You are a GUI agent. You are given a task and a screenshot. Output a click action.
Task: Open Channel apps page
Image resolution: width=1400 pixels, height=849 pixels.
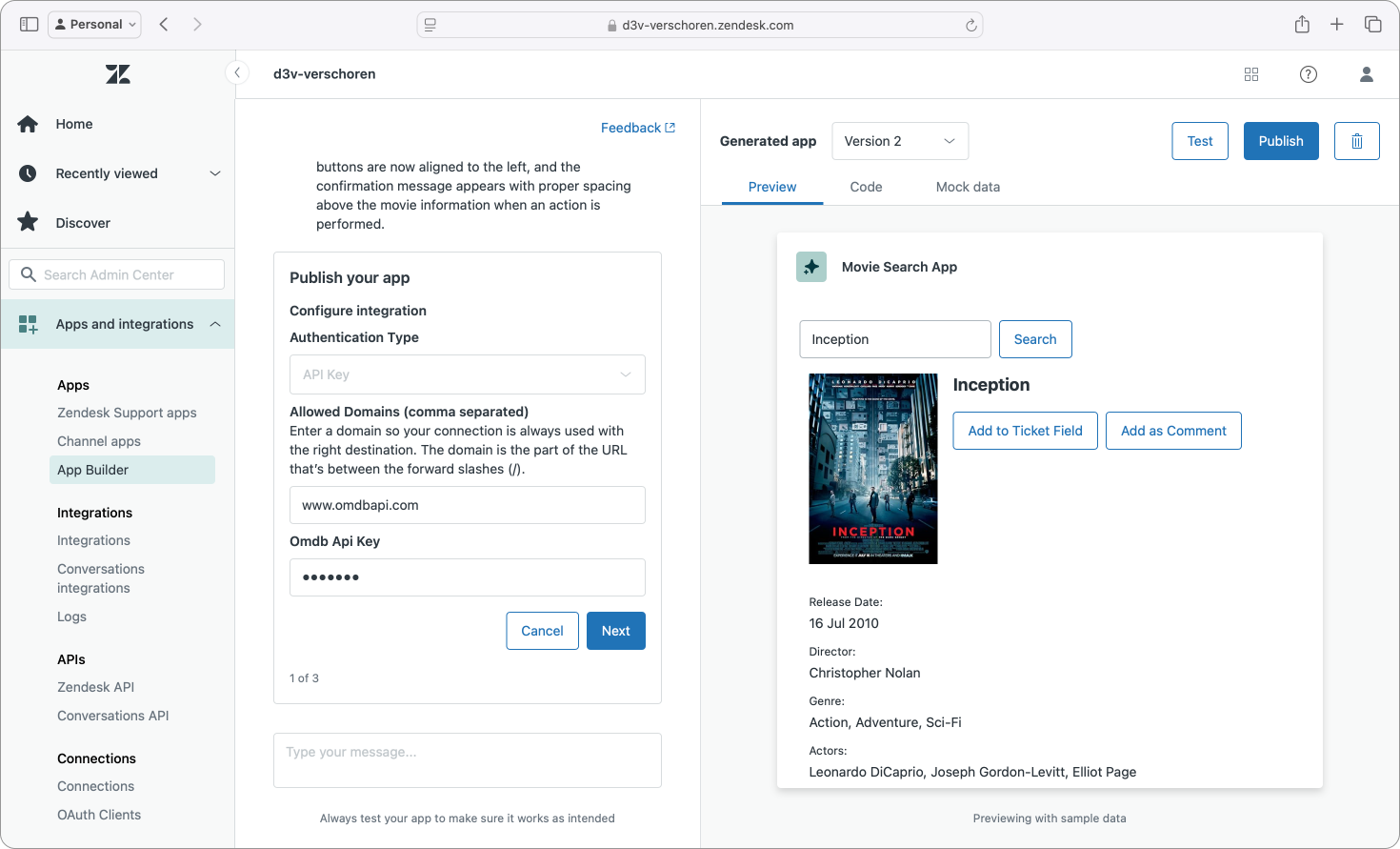pos(99,441)
